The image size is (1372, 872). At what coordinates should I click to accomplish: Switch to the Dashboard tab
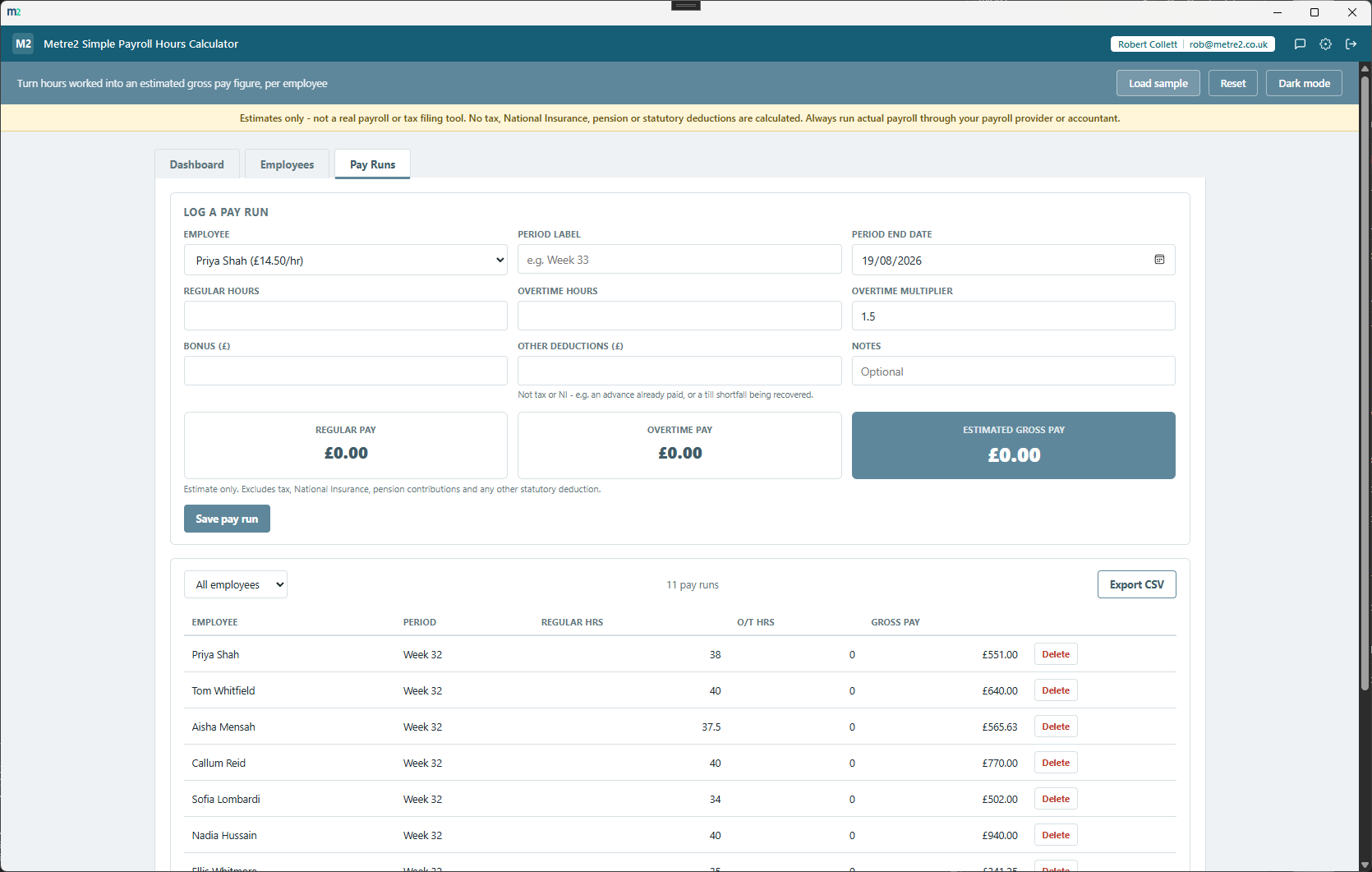[197, 164]
